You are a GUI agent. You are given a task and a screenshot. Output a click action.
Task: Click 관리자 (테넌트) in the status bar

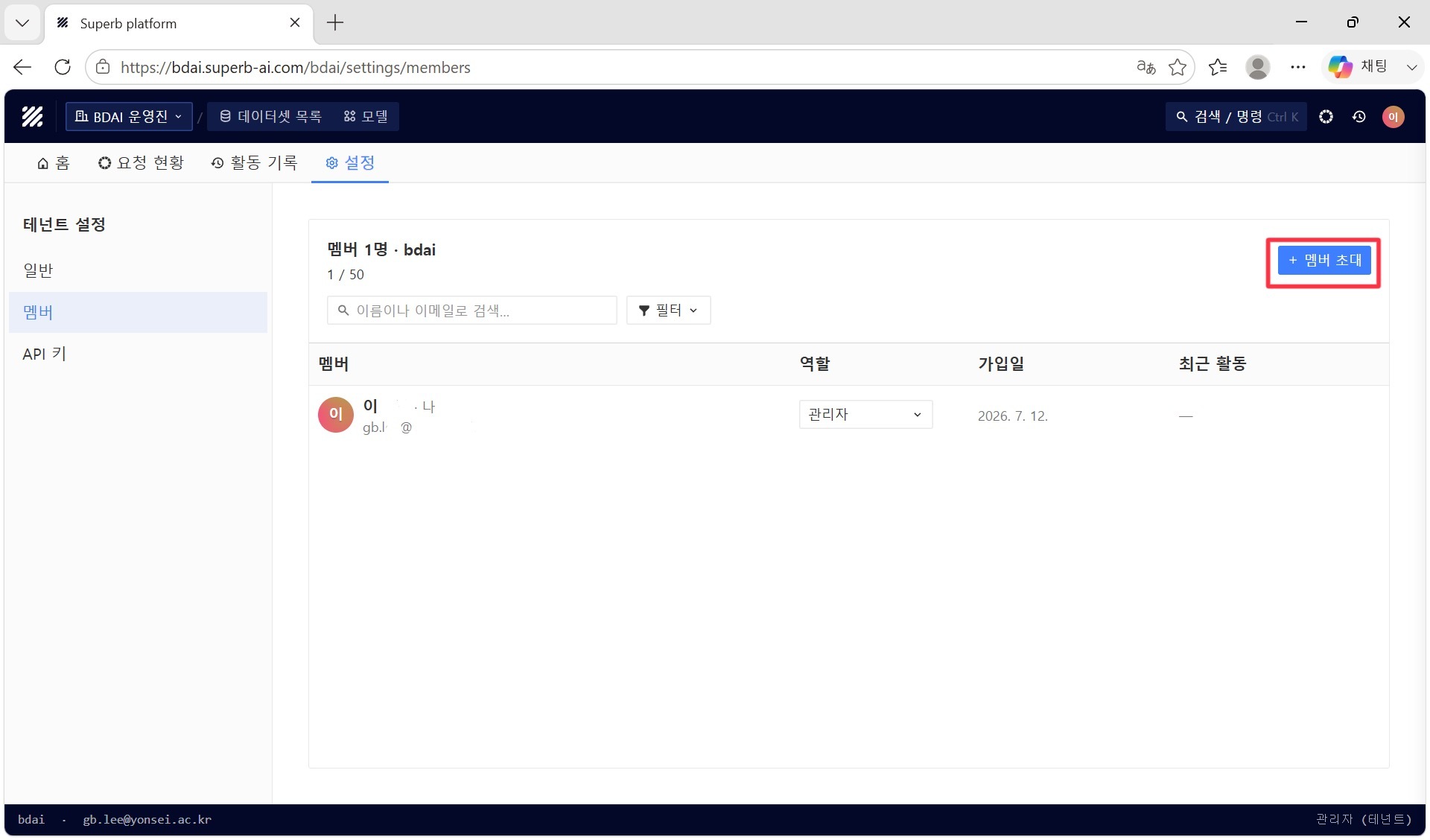coord(1363,819)
